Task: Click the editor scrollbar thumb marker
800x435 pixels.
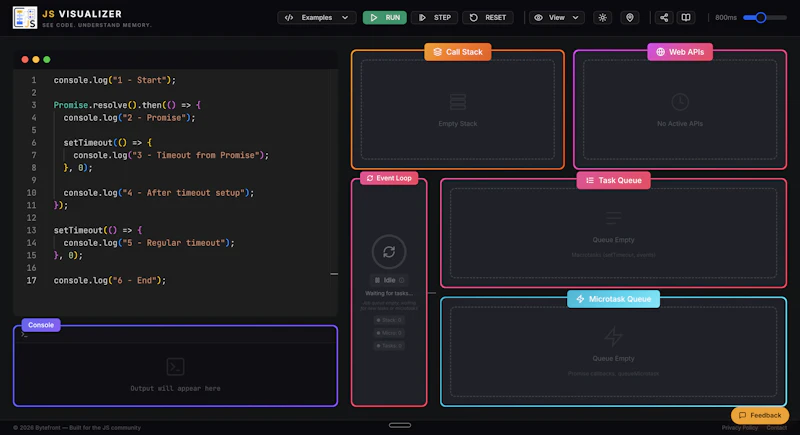Action: (x=334, y=274)
